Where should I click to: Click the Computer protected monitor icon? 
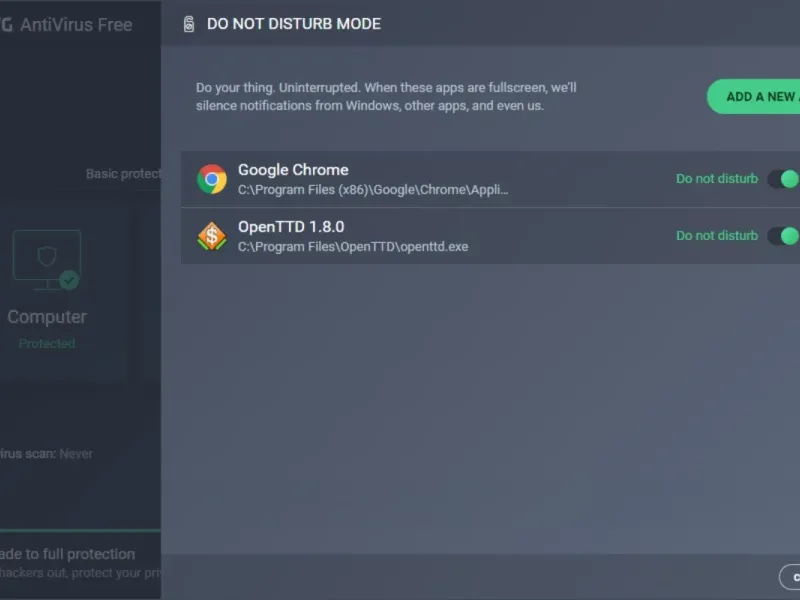[x=47, y=260]
